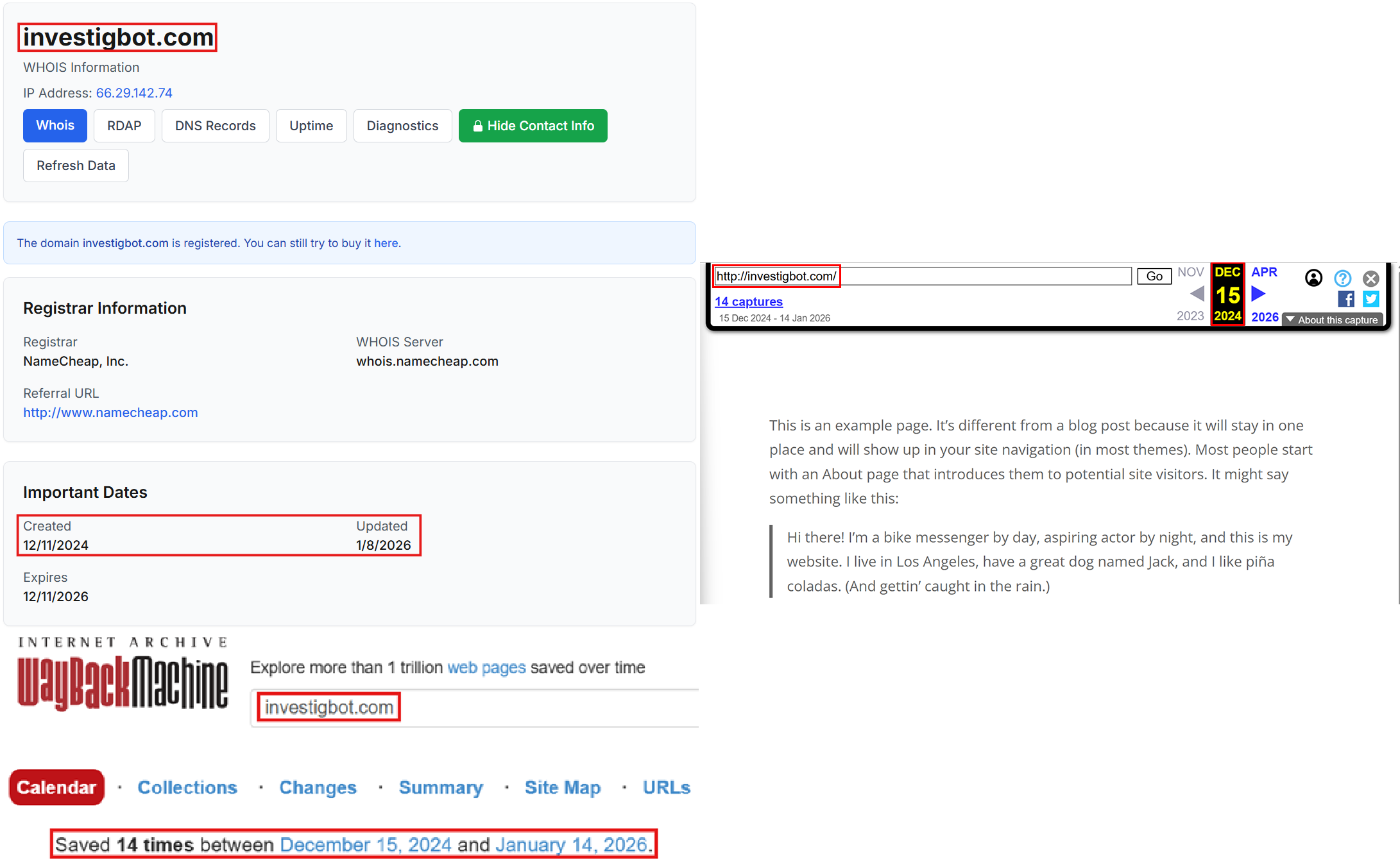Click the user account icon
Image resolution: width=1400 pixels, height=868 pixels.
pos(1313,278)
